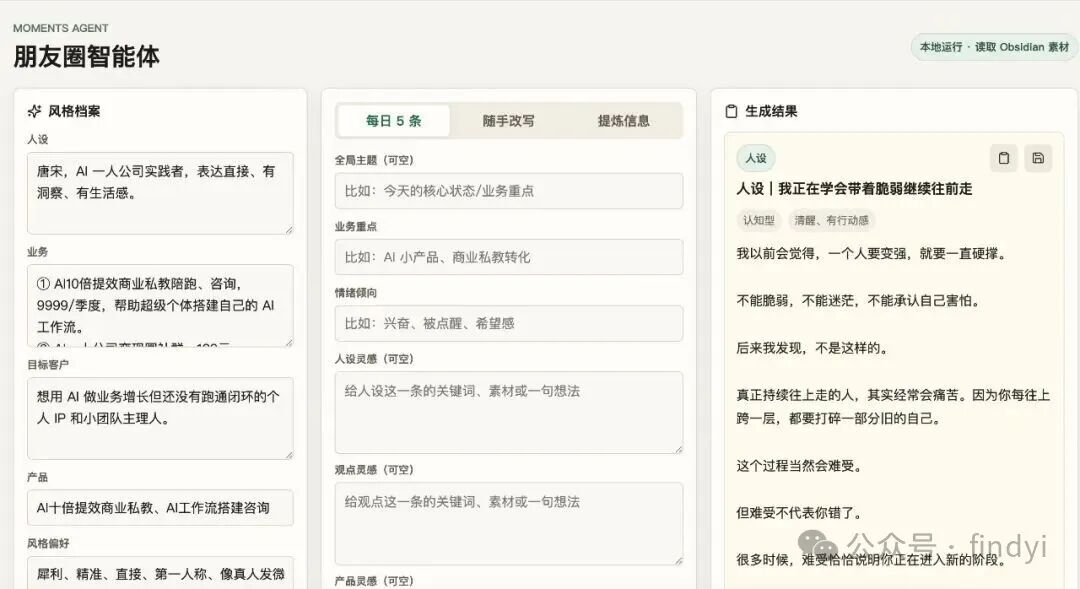Image resolution: width=1080 pixels, height=589 pixels.
Task: Click into the 目标客户 text area
Action: tap(160, 417)
